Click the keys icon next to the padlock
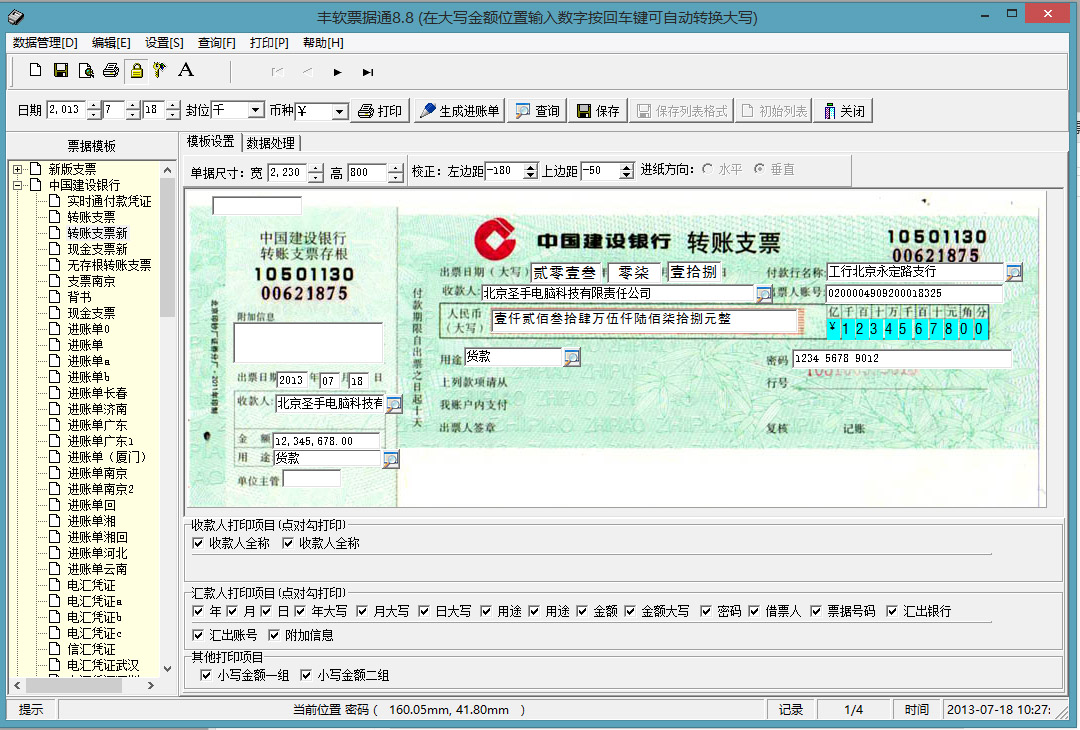Viewport: 1080px width, 730px height. click(x=160, y=70)
